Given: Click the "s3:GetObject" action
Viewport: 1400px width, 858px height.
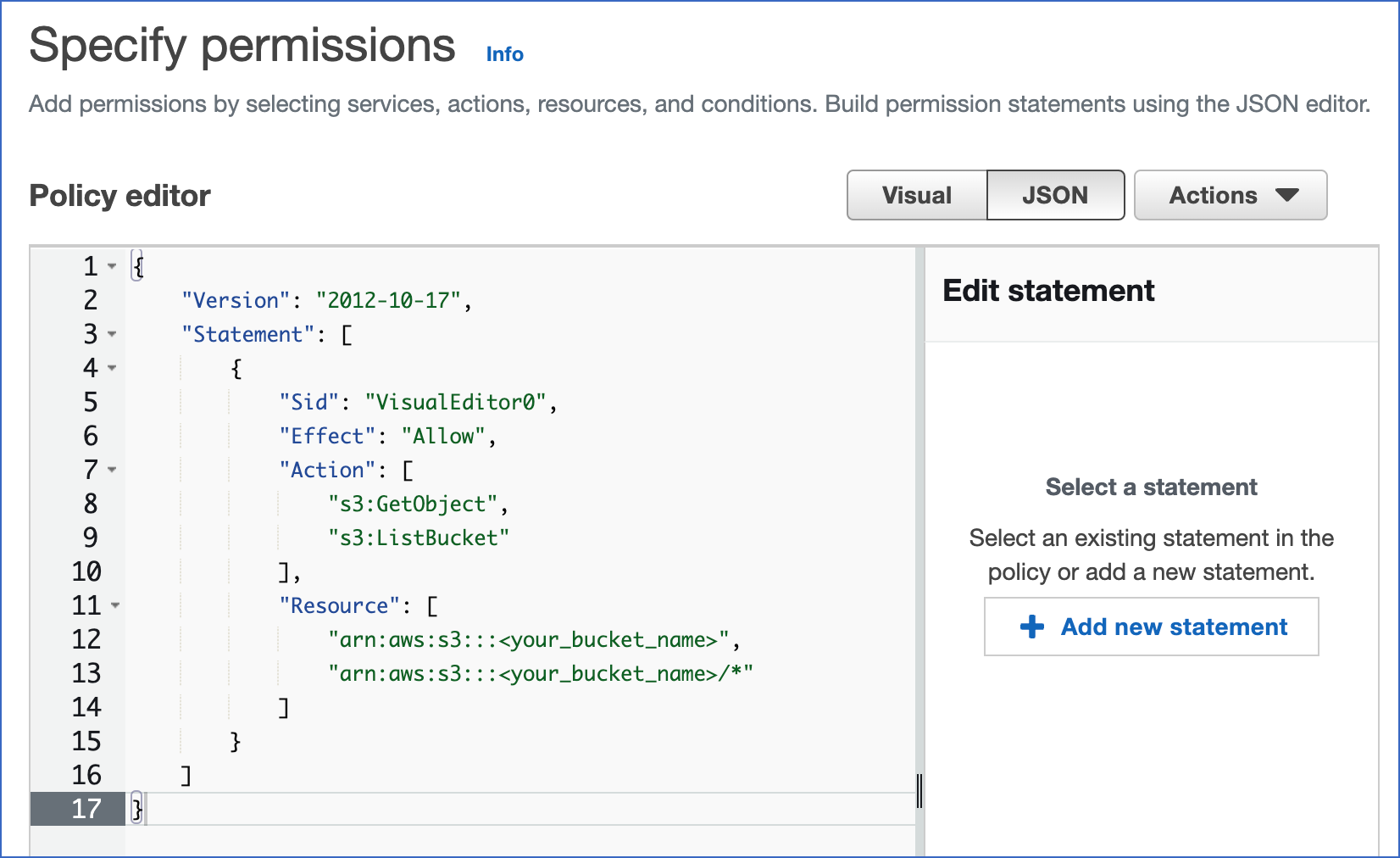Looking at the screenshot, I should [413, 504].
